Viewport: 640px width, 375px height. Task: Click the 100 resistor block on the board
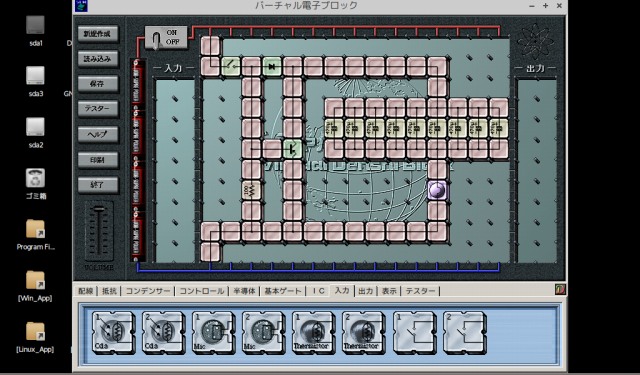click(251, 190)
